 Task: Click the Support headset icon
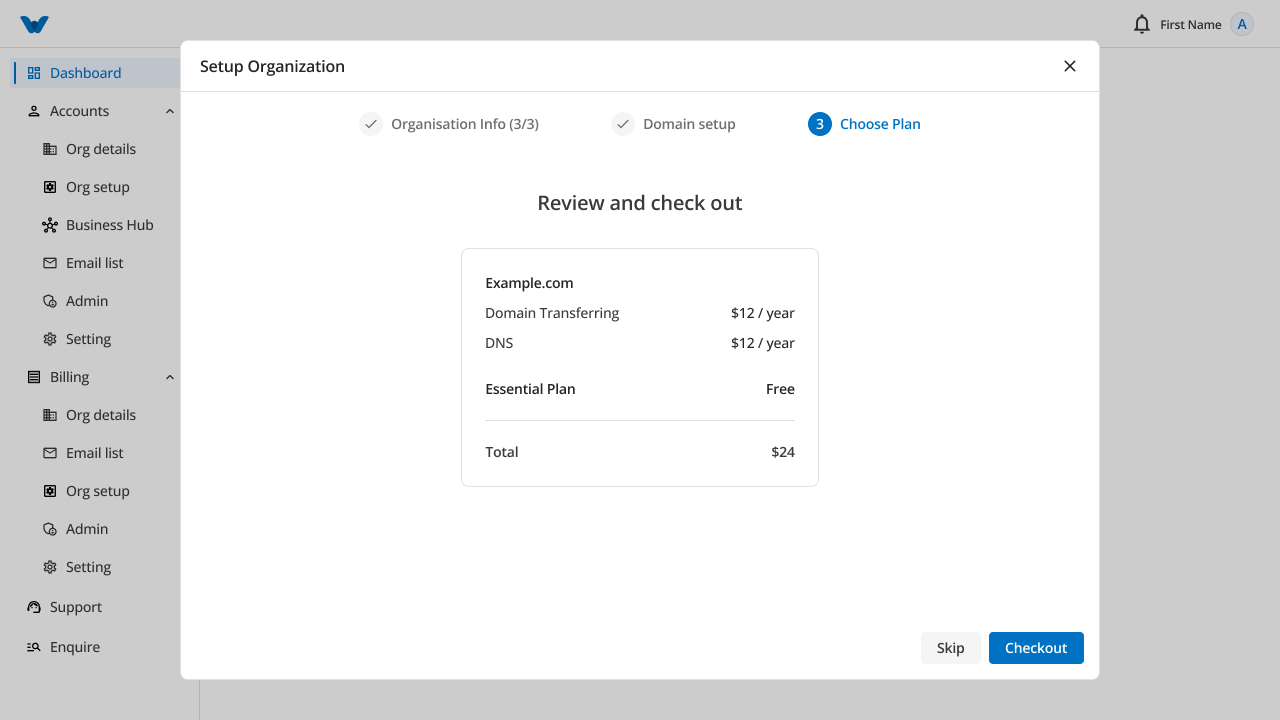click(x=34, y=607)
